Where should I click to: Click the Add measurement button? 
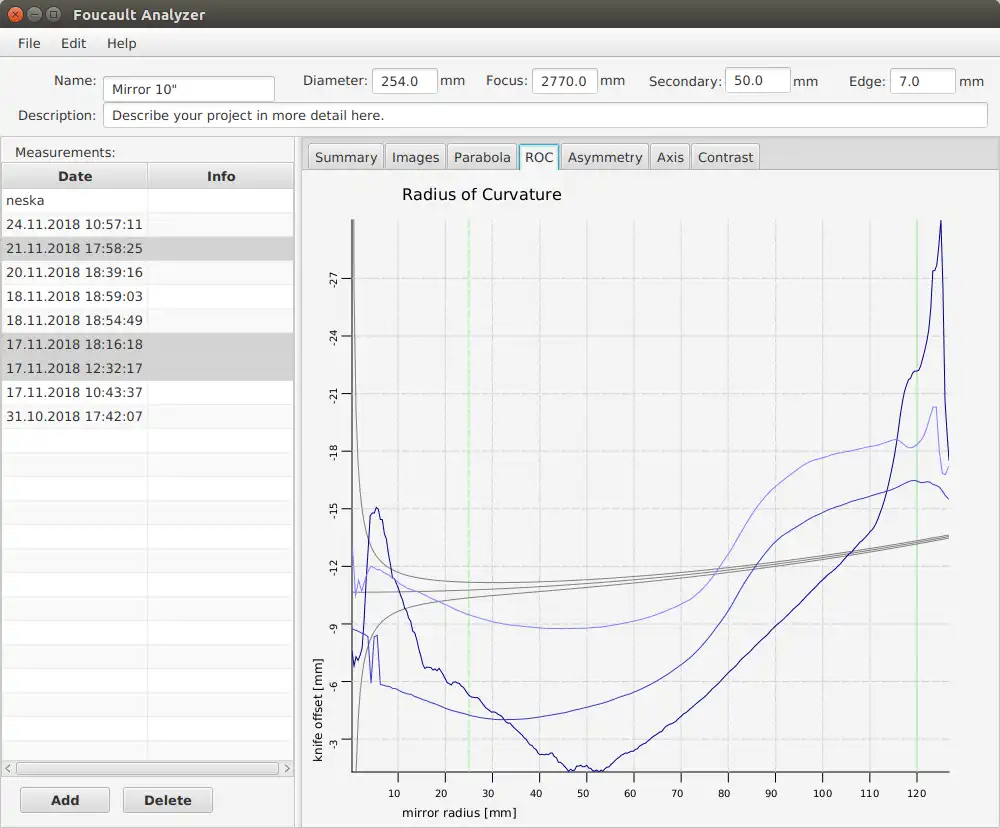click(65, 800)
